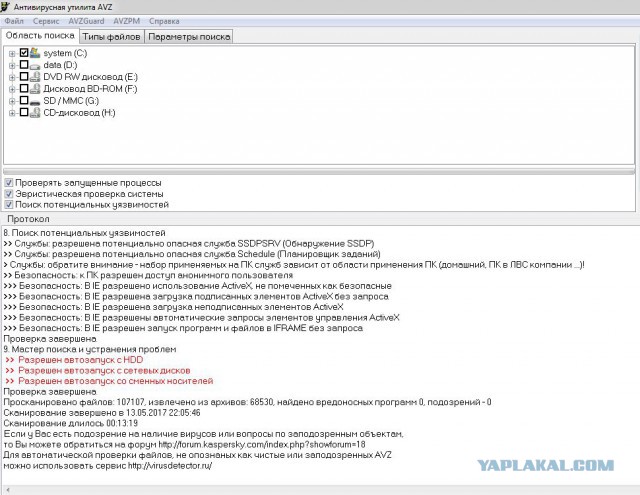Switch to the 'Область поиска' tab
640x495 pixels.
[40, 36]
